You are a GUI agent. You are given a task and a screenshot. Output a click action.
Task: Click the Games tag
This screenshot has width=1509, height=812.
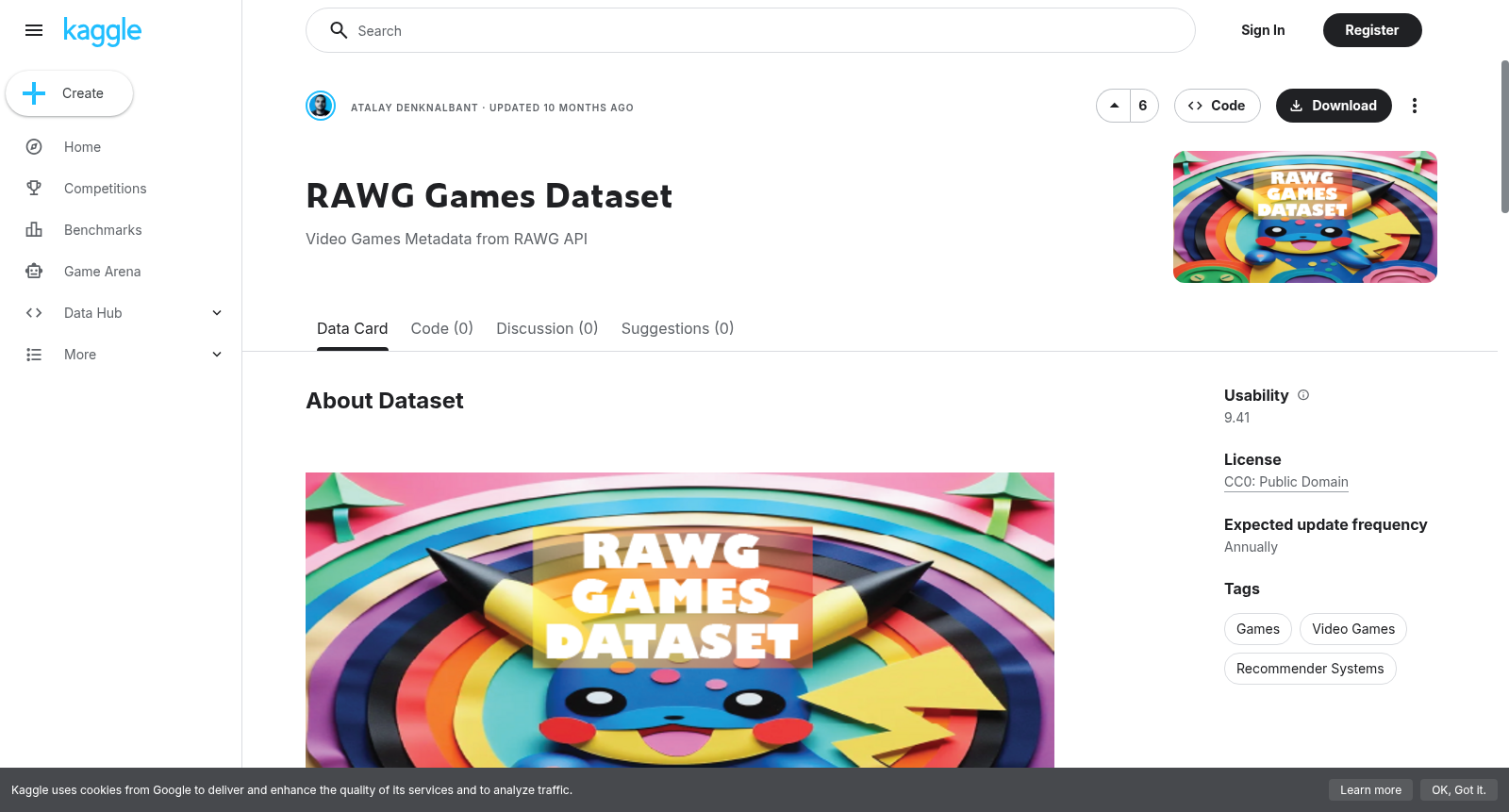pos(1258,629)
